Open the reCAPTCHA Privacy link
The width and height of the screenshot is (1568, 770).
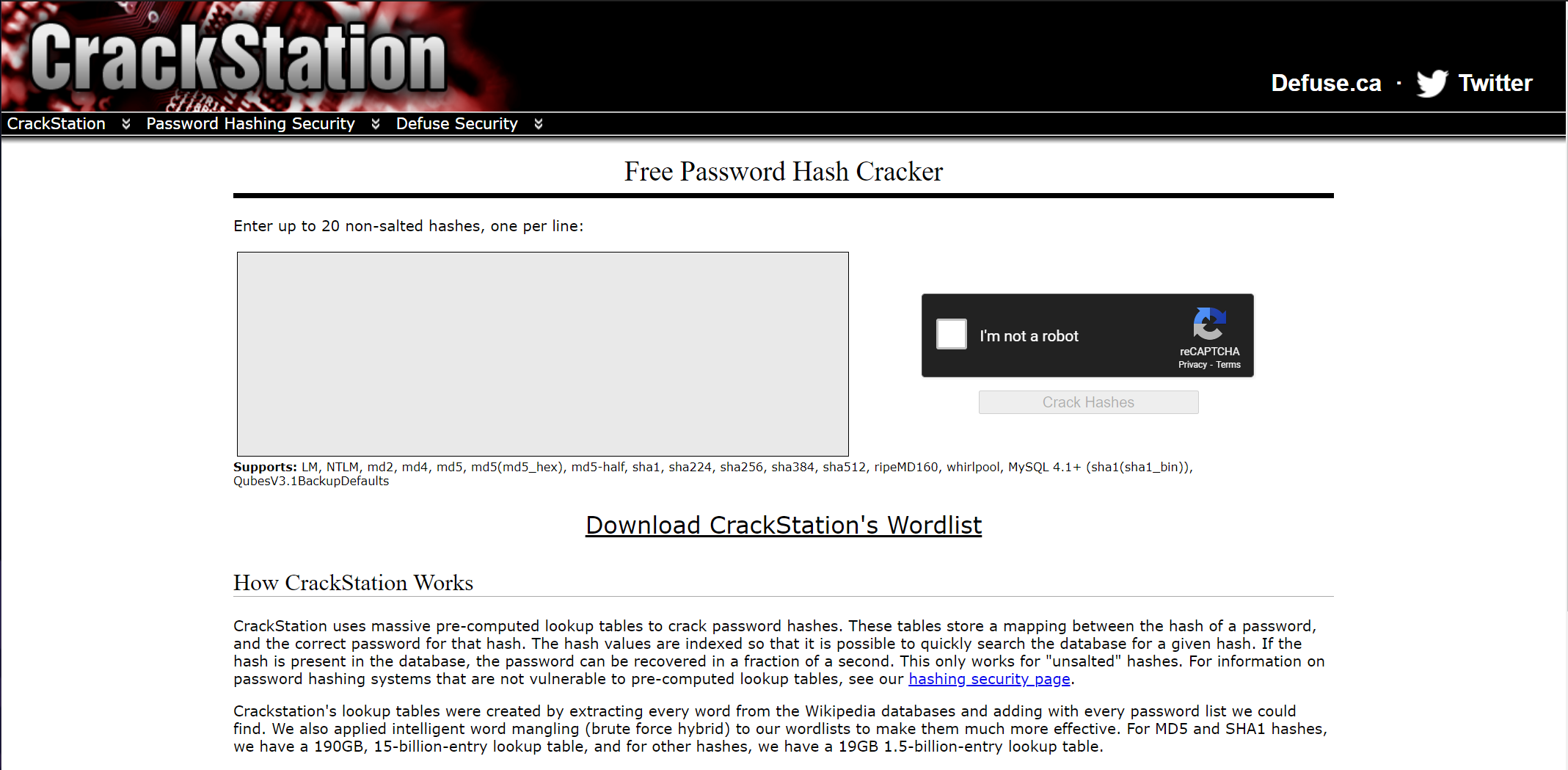[1192, 365]
